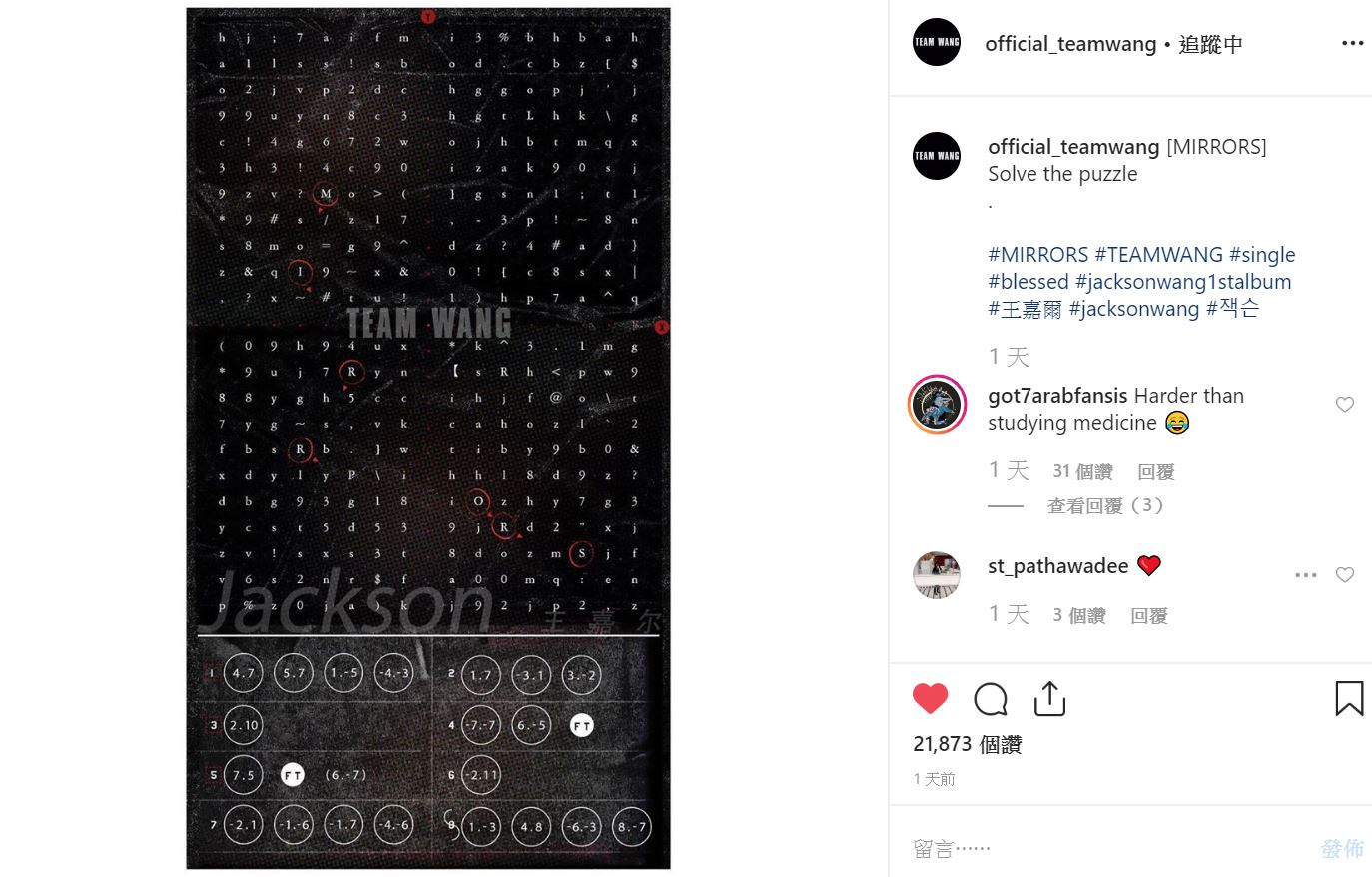View 21,873 個讚 likes list
1372x877 pixels.
pos(967,744)
